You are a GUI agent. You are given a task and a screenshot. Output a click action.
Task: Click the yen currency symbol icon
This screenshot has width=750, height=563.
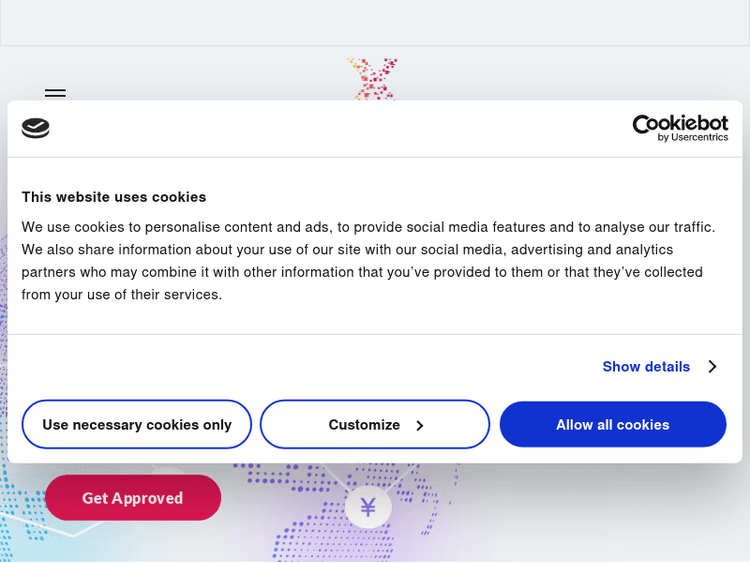coord(368,508)
